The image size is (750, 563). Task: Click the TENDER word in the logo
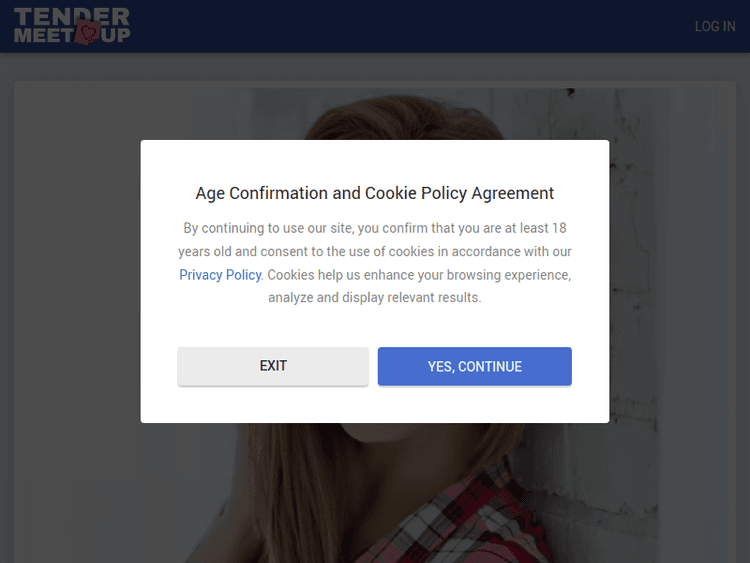click(x=72, y=16)
